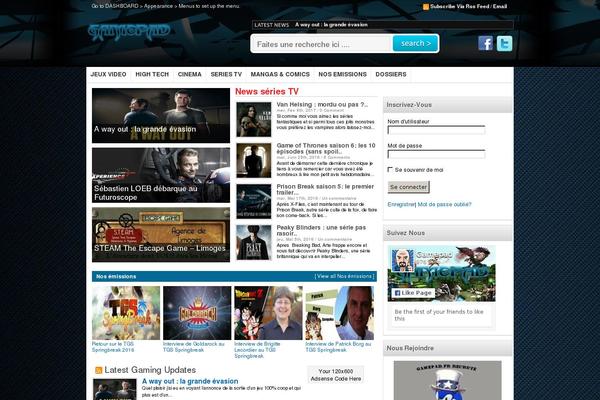Open the Facebook social icon
The width and height of the screenshot is (600, 400).
[x=485, y=43]
